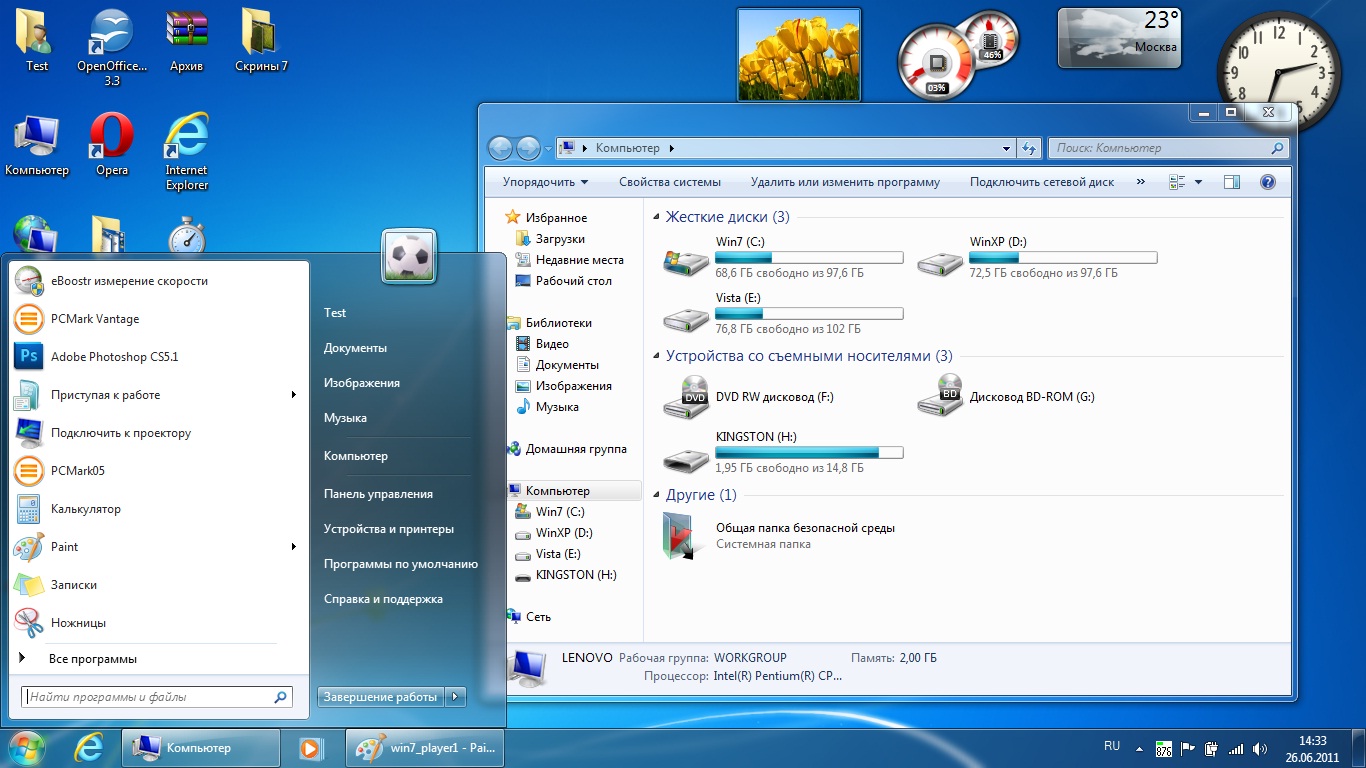Screen dimensions: 1366x768
Task: Open Устройства и принтеры from Start menu
Action: click(x=388, y=529)
